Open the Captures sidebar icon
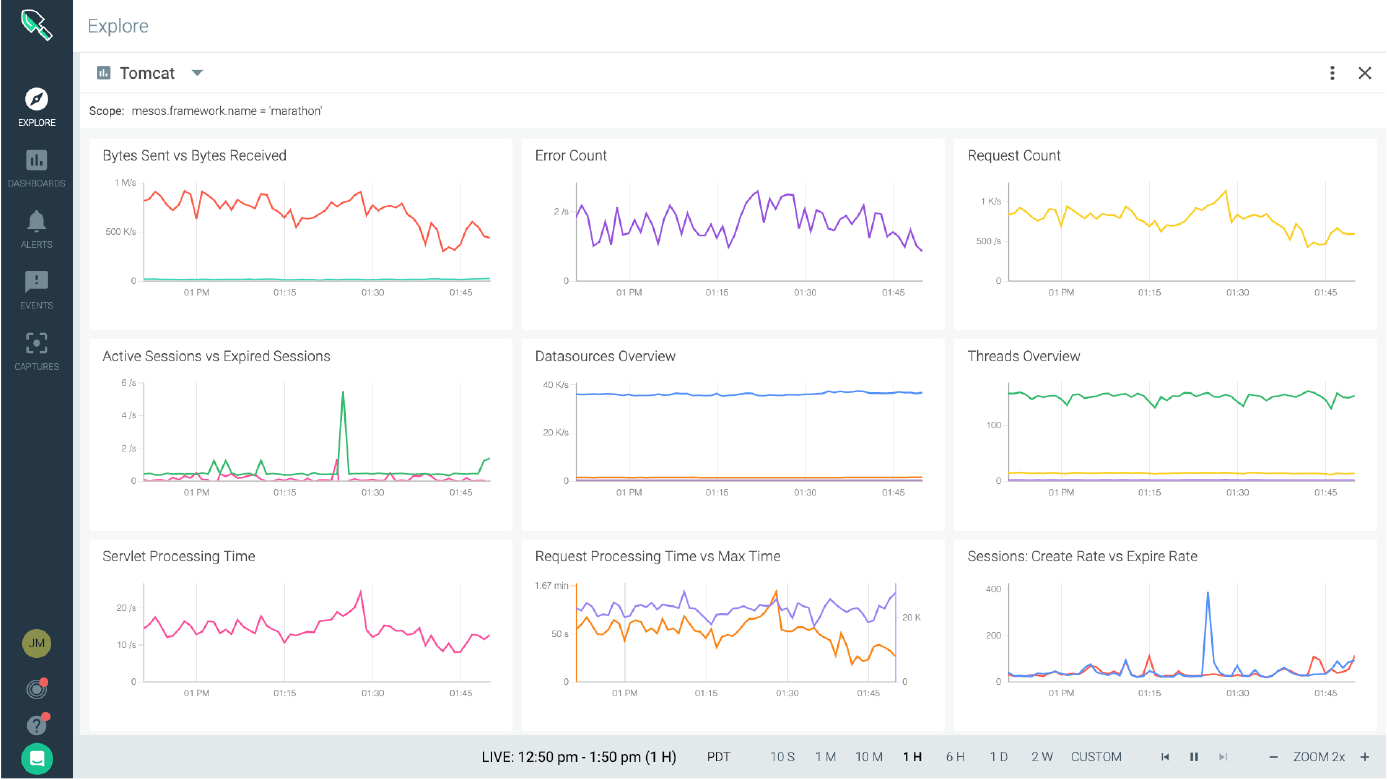 (x=36, y=343)
